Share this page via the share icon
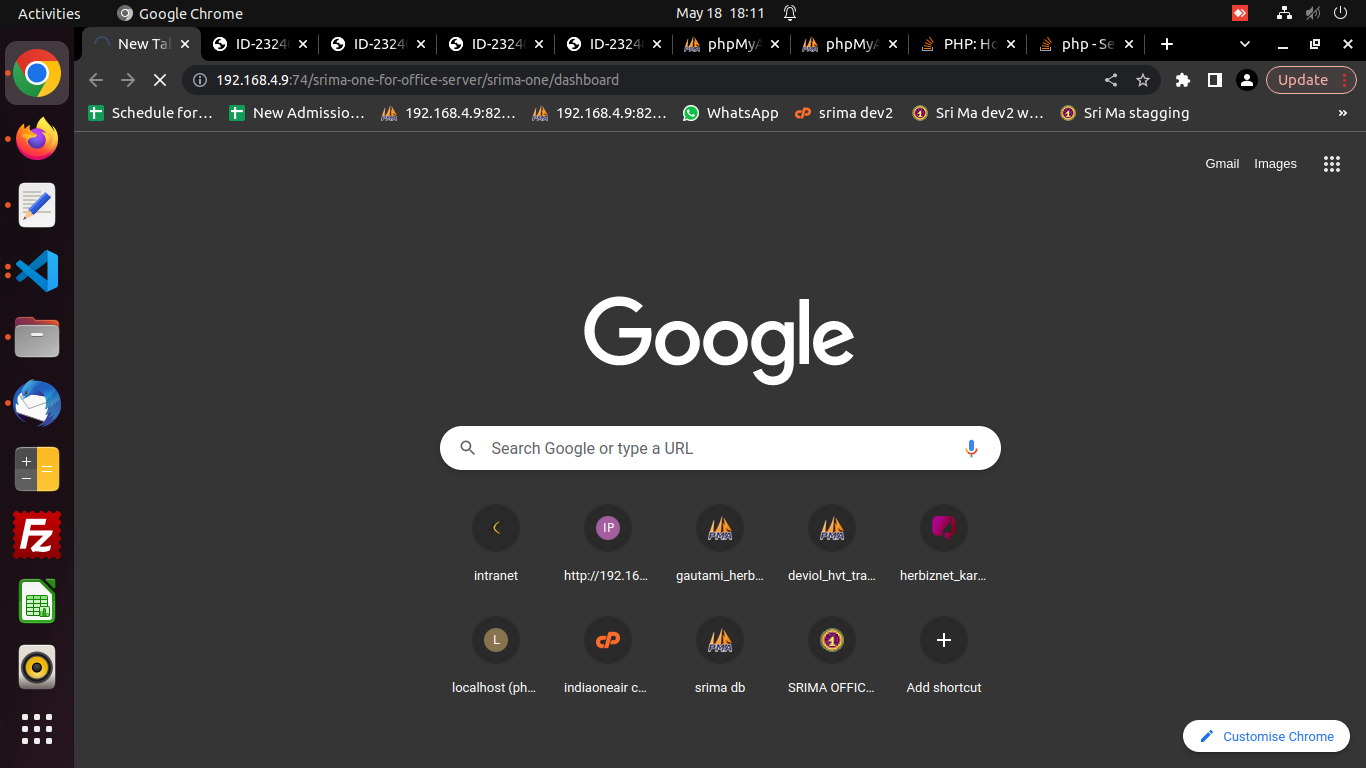The image size is (1366, 768). pos(1111,80)
